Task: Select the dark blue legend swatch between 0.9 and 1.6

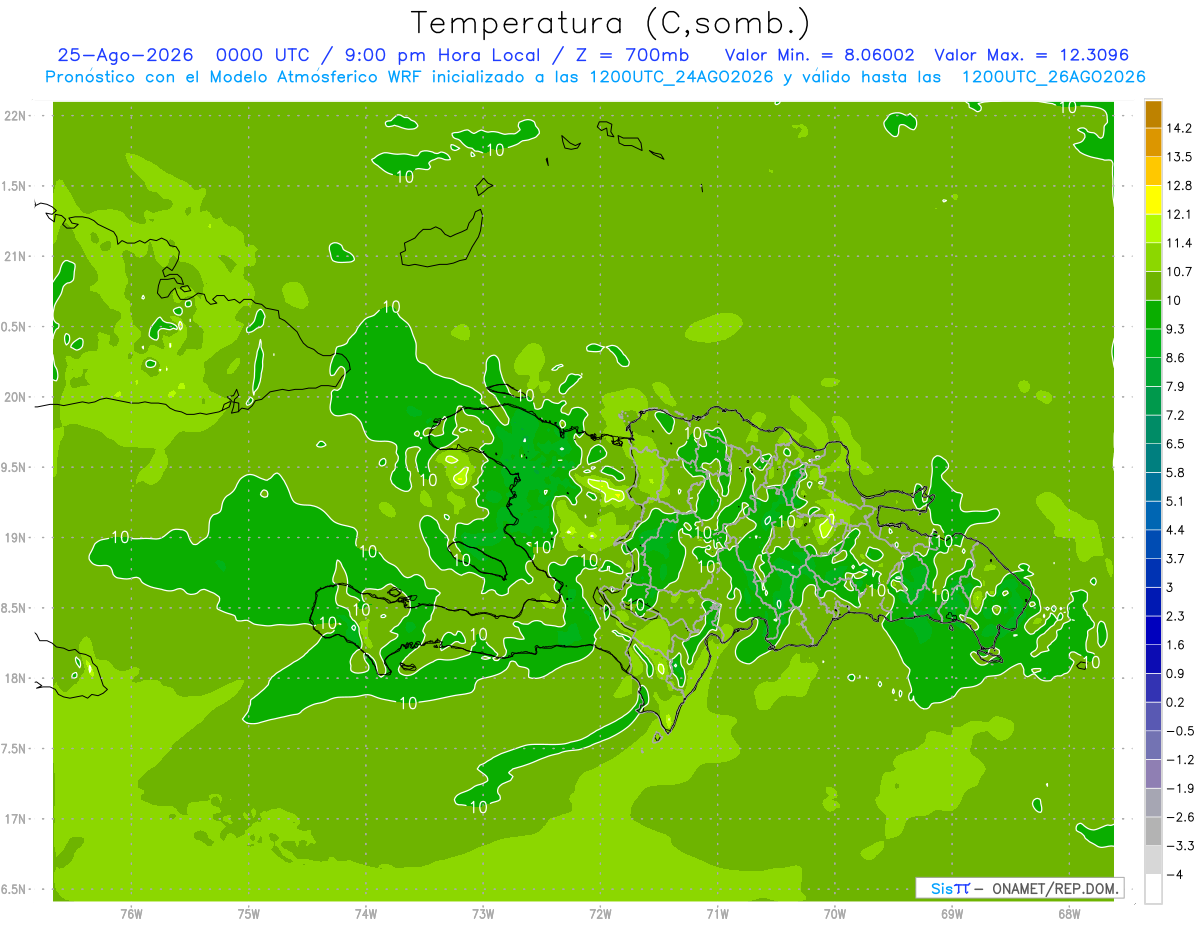Action: click(1153, 659)
